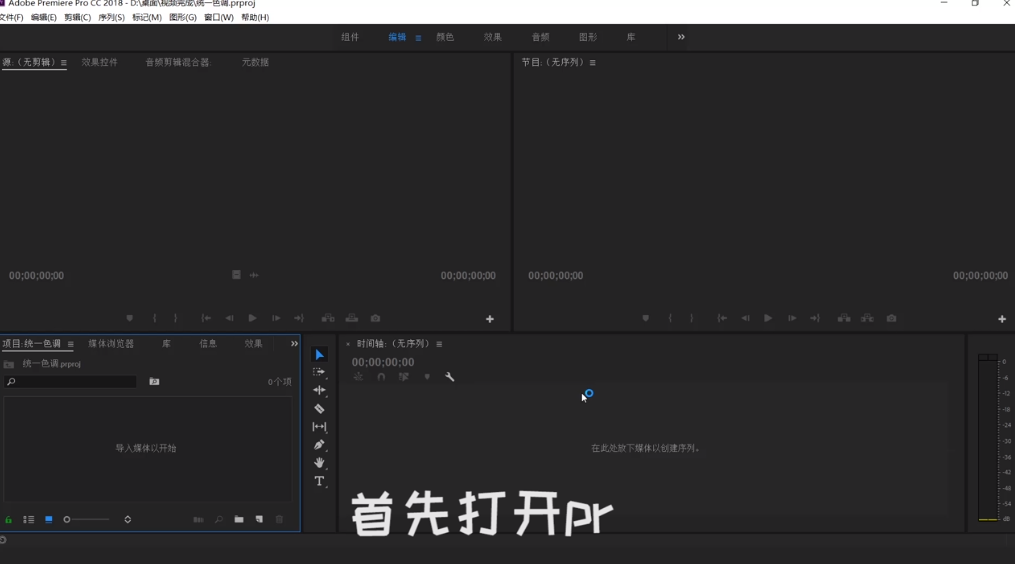This screenshot has height=564, width=1015.
Task: Go to In point in Source monitor
Action: pos(206,318)
